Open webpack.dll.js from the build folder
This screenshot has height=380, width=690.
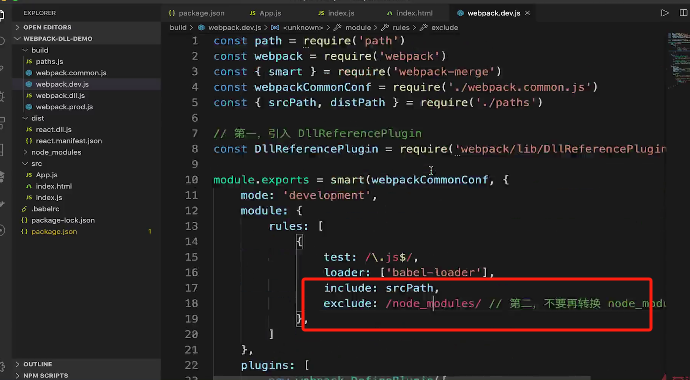(60, 95)
